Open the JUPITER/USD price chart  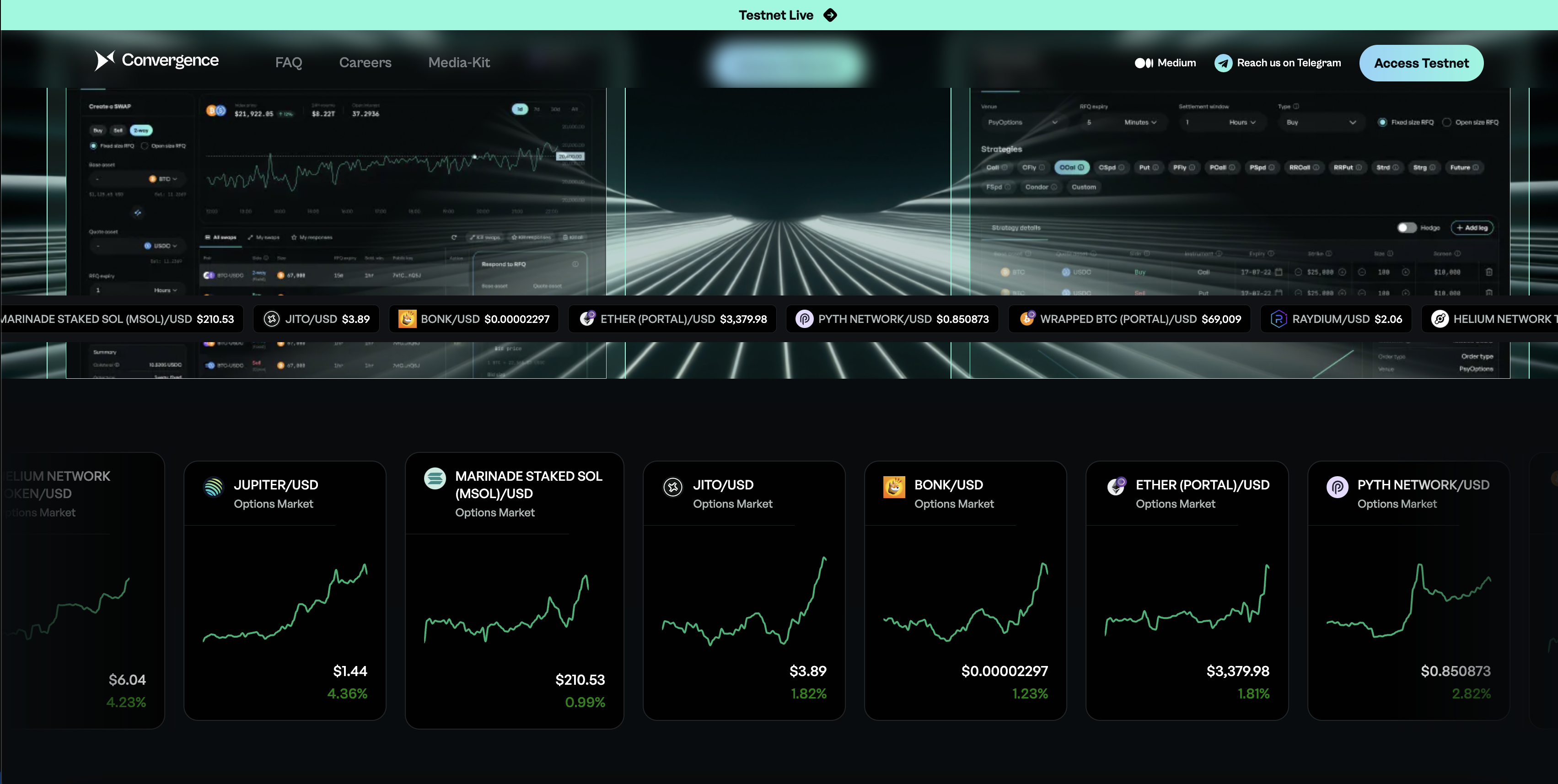285,603
